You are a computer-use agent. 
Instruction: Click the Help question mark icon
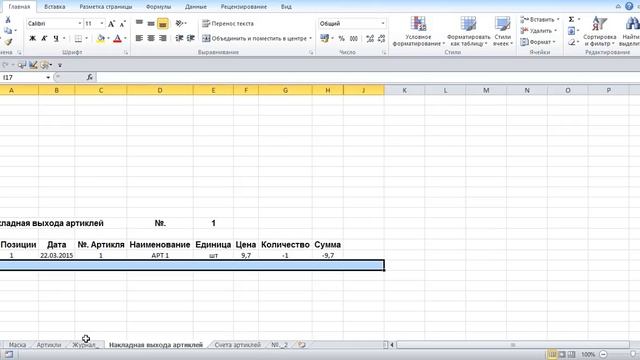point(629,6)
